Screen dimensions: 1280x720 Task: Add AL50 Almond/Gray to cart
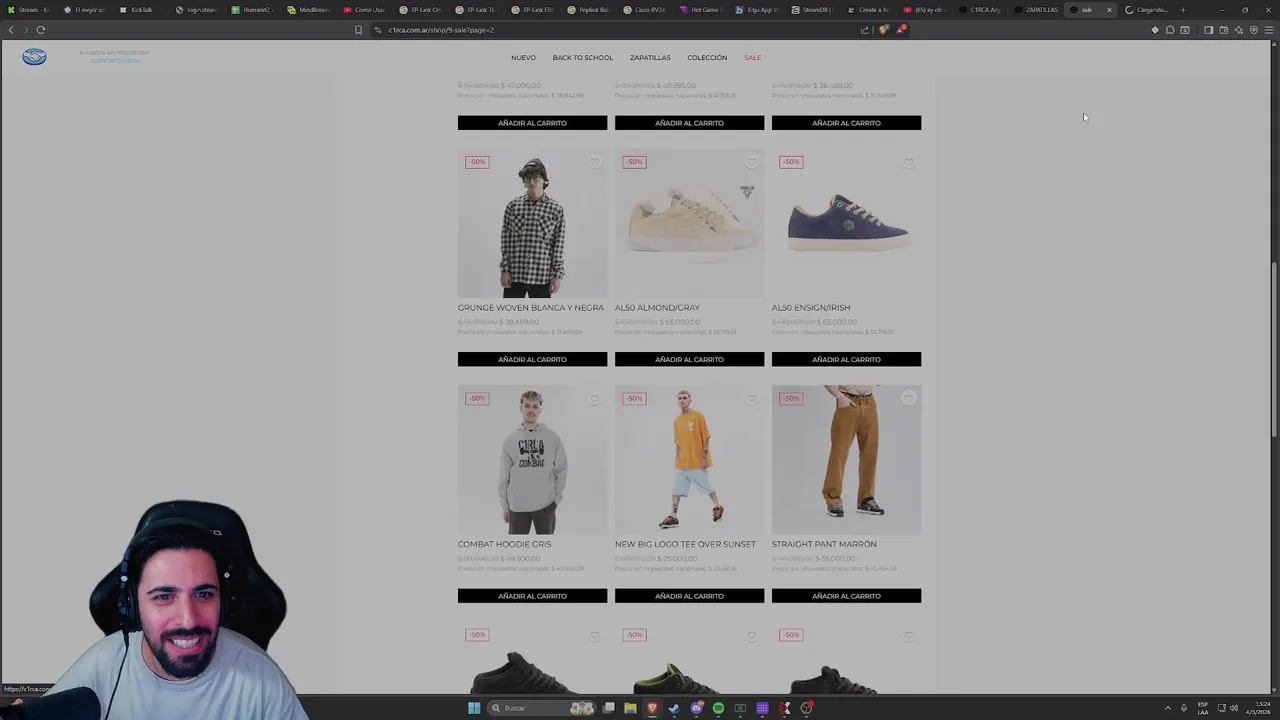[689, 359]
